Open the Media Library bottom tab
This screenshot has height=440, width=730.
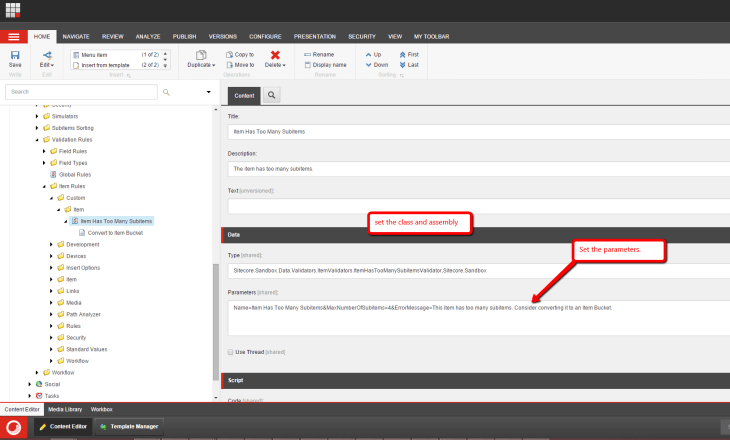[x=65, y=410]
